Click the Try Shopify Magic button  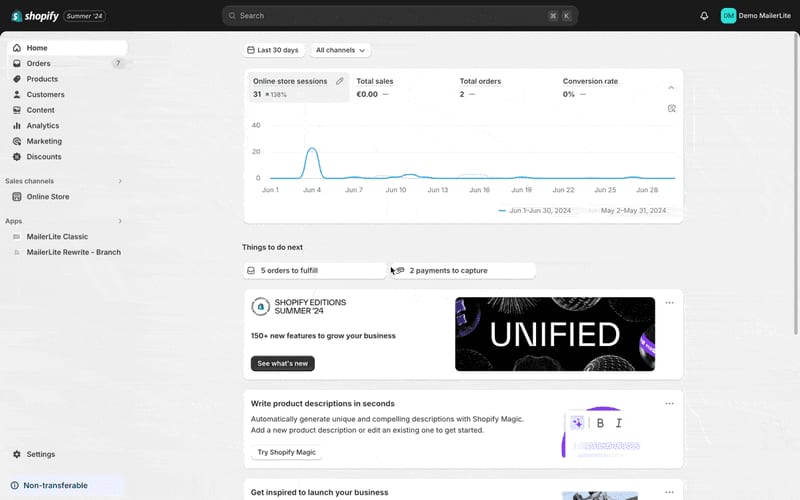pos(286,452)
